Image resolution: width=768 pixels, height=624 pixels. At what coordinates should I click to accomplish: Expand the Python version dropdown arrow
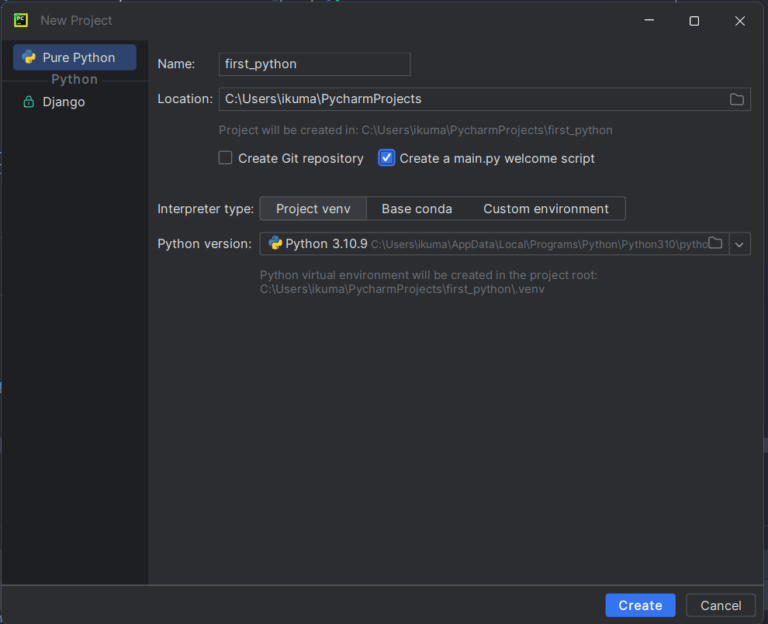point(740,244)
